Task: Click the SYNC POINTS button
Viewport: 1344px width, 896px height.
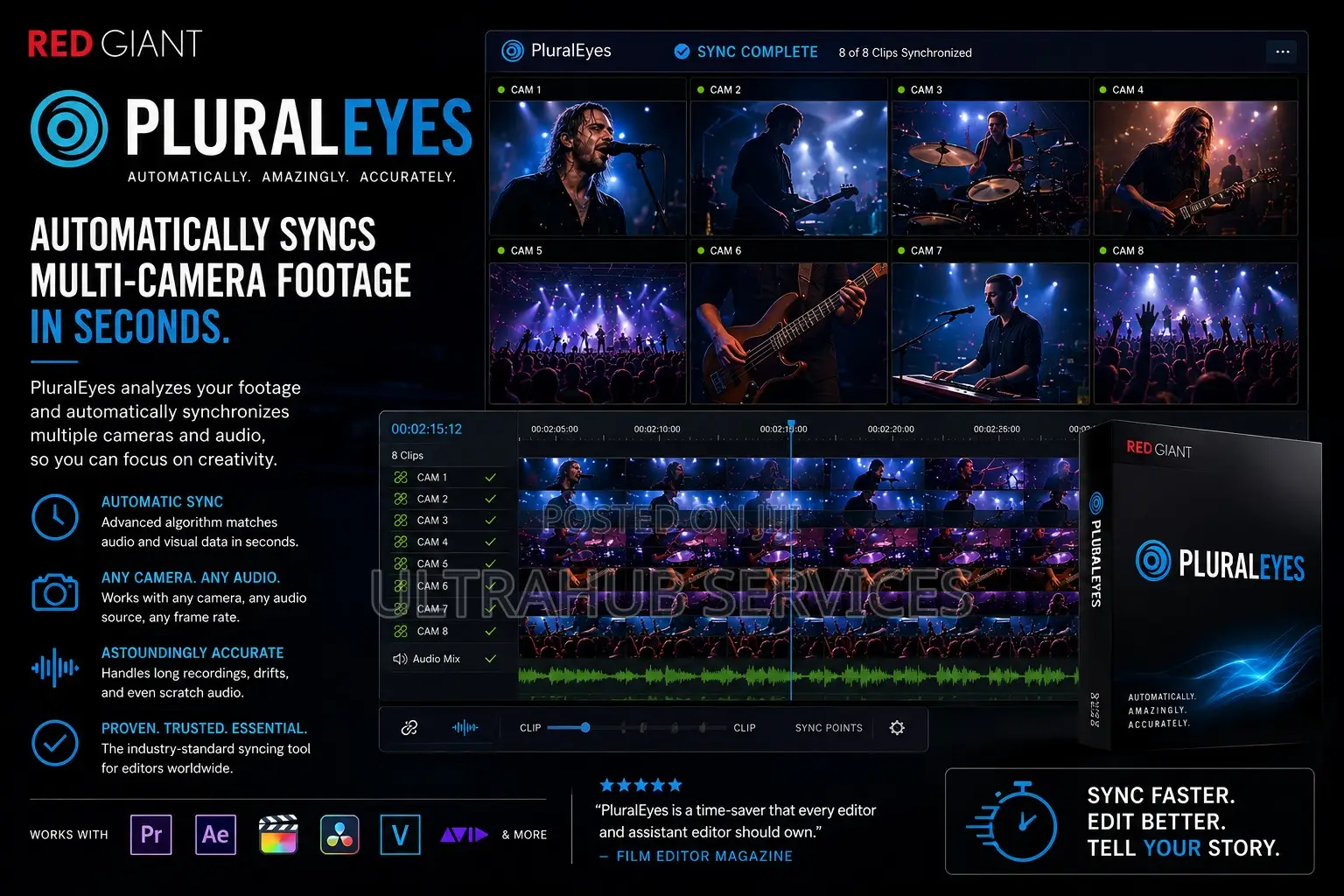Action: point(829,728)
